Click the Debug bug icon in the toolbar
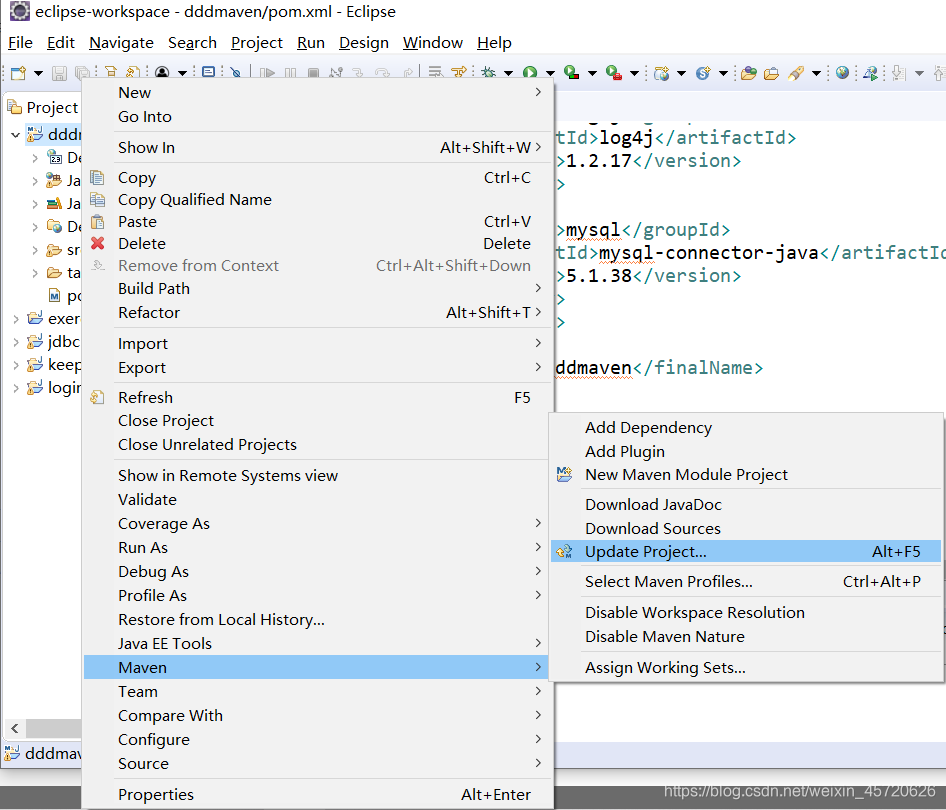This screenshot has width=946, height=810. [x=489, y=73]
